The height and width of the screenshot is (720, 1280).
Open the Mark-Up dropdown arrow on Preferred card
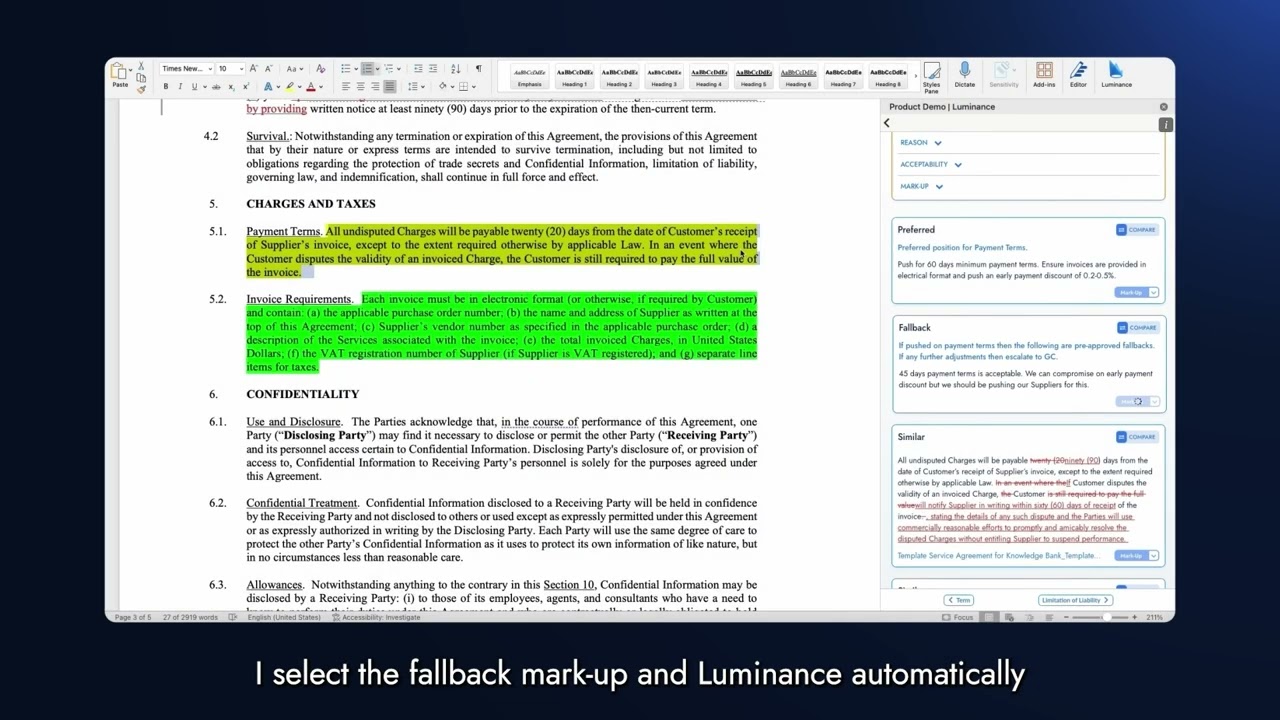click(1154, 292)
